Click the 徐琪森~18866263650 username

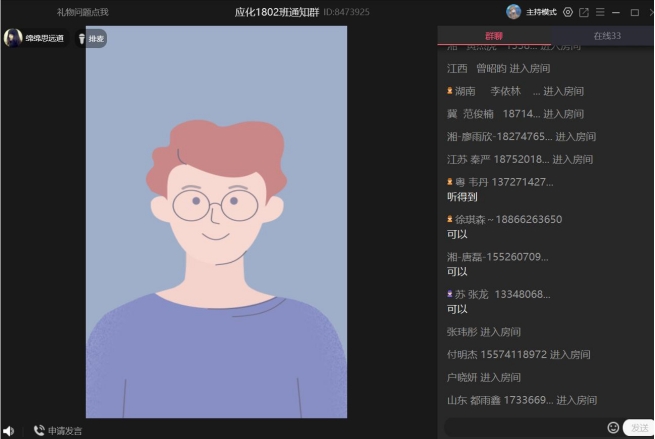click(x=508, y=219)
